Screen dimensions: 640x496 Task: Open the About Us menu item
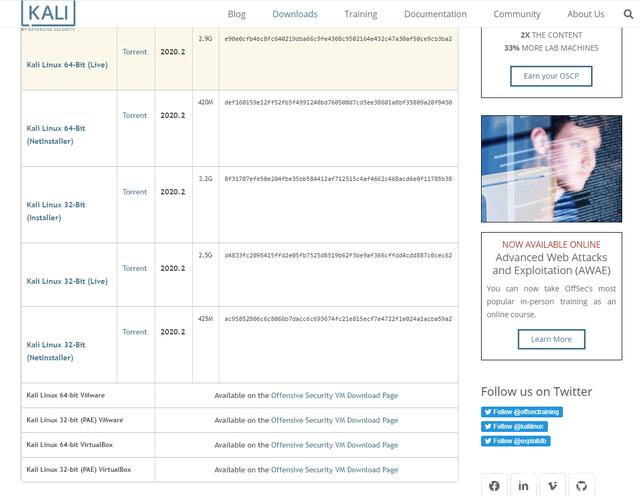[x=586, y=14]
